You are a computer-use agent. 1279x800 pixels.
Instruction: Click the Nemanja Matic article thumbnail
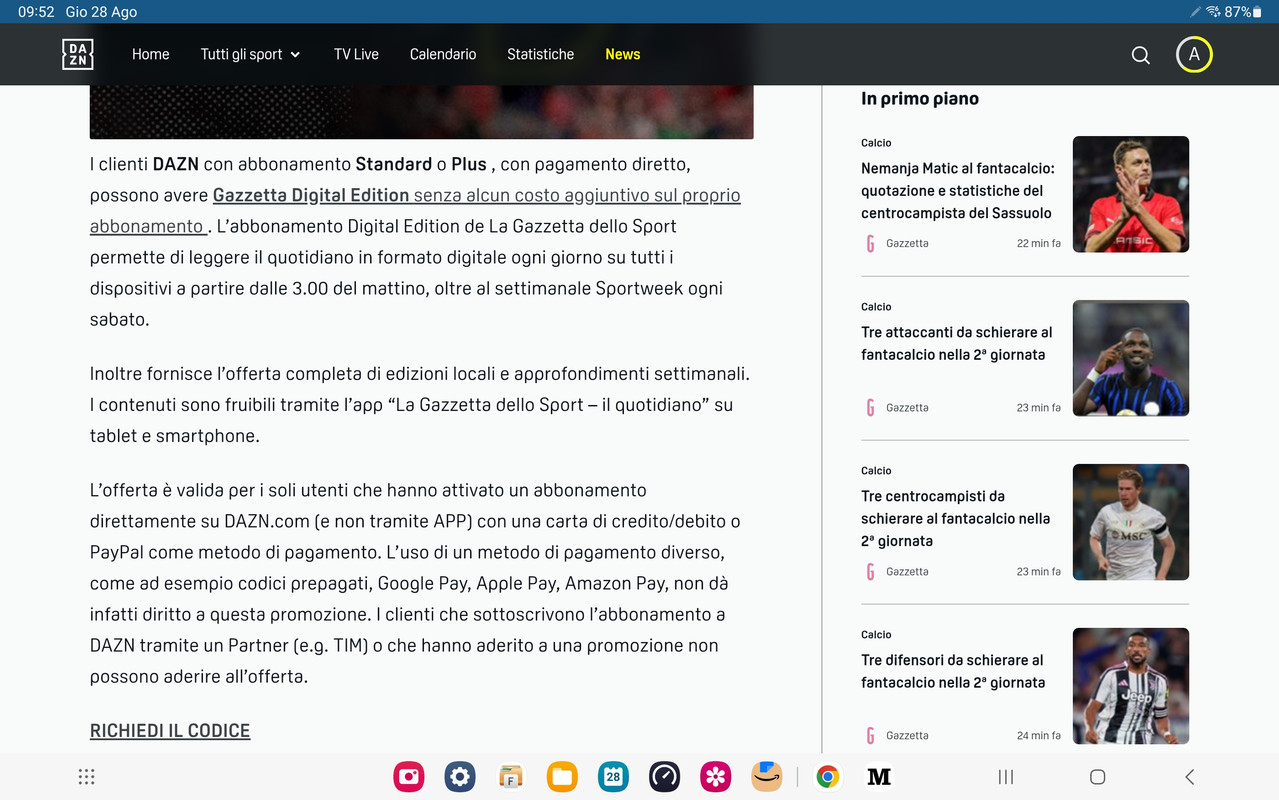(1131, 194)
